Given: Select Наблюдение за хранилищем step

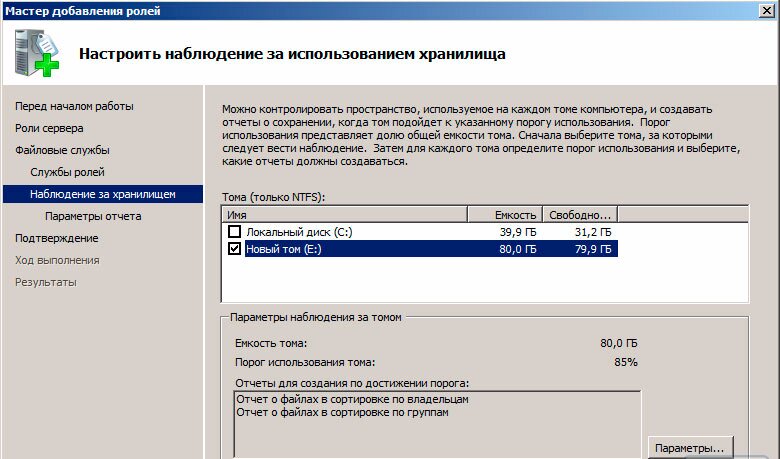Looking at the screenshot, I should tap(102, 194).
